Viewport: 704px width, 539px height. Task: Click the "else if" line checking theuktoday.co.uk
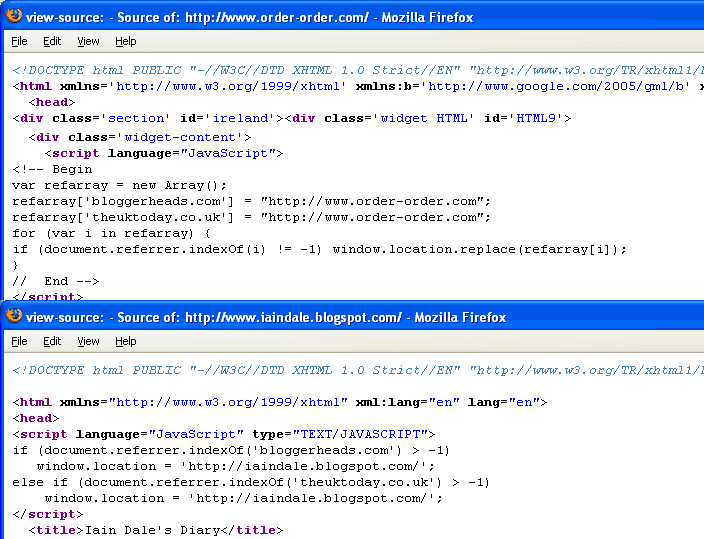250,482
